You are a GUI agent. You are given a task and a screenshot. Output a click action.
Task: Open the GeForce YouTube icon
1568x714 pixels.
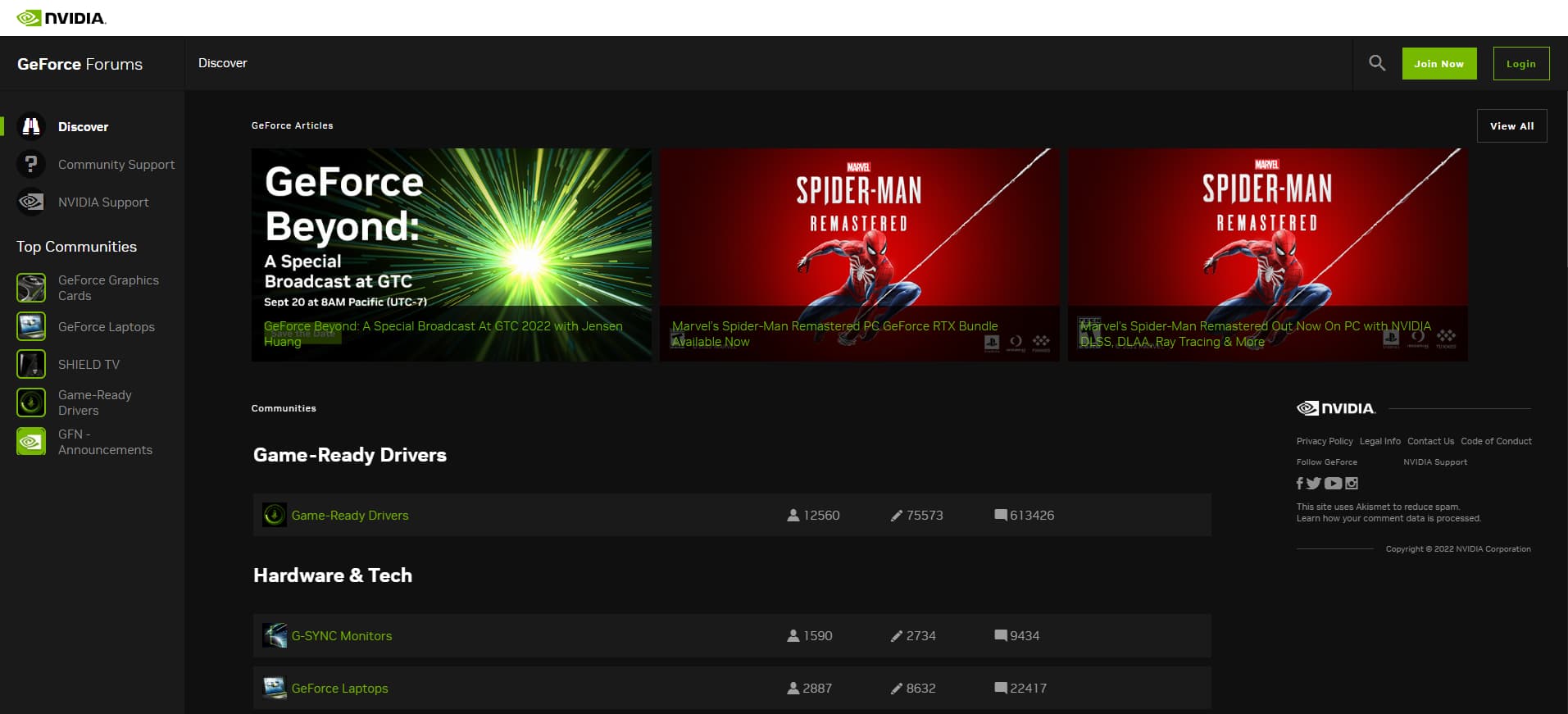click(1334, 484)
